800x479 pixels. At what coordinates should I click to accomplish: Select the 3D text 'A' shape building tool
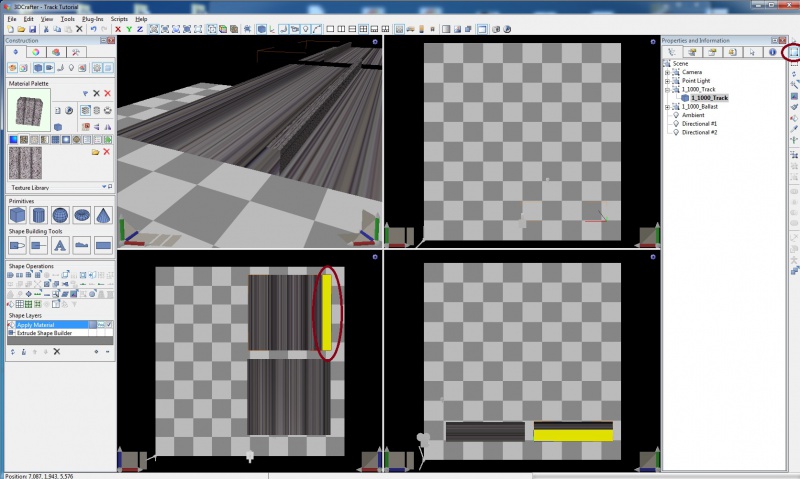pos(60,245)
